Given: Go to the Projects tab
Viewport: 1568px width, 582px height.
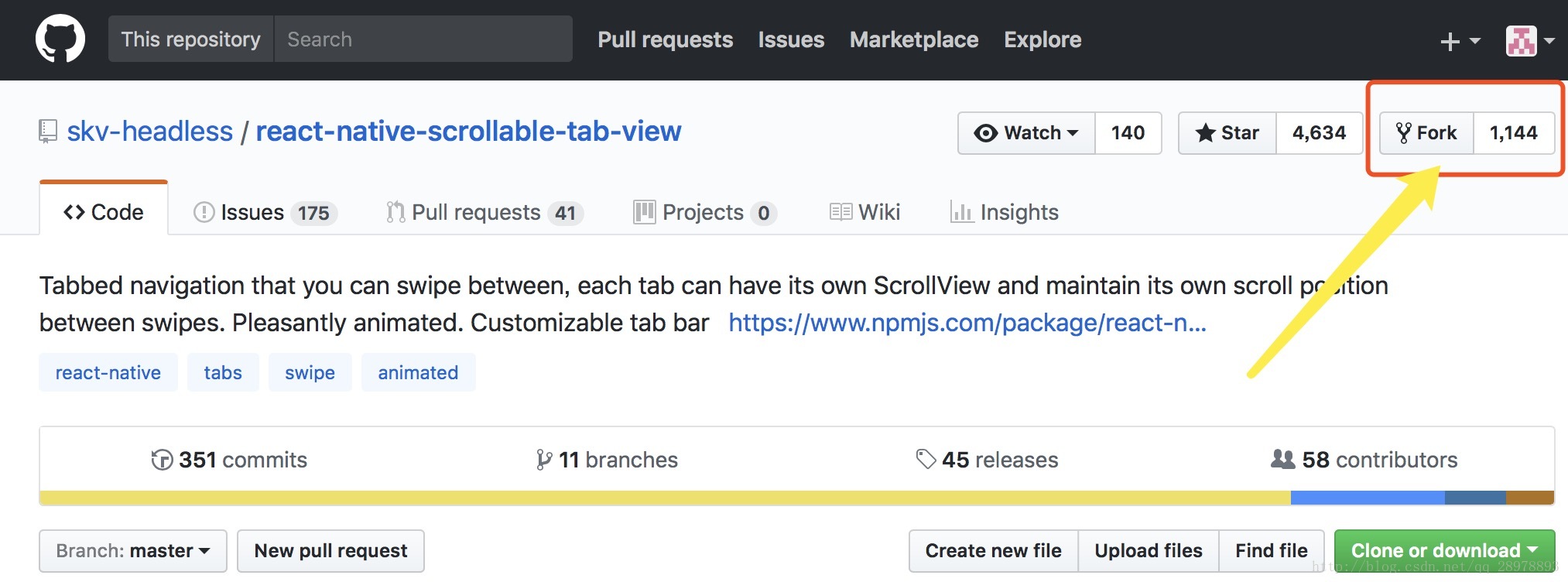Looking at the screenshot, I should [705, 213].
